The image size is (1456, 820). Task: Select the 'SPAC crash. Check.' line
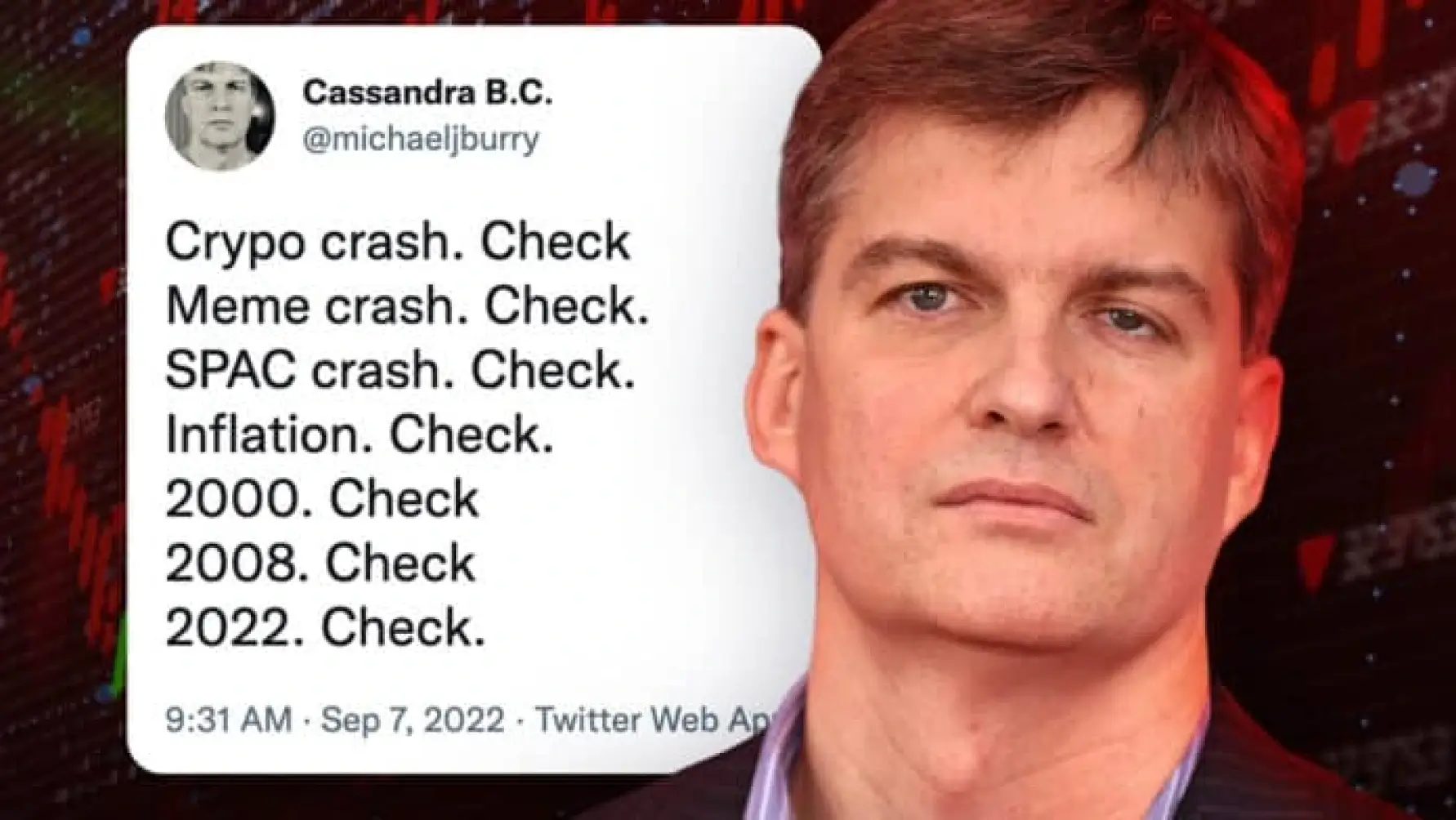pyautogui.click(x=400, y=370)
